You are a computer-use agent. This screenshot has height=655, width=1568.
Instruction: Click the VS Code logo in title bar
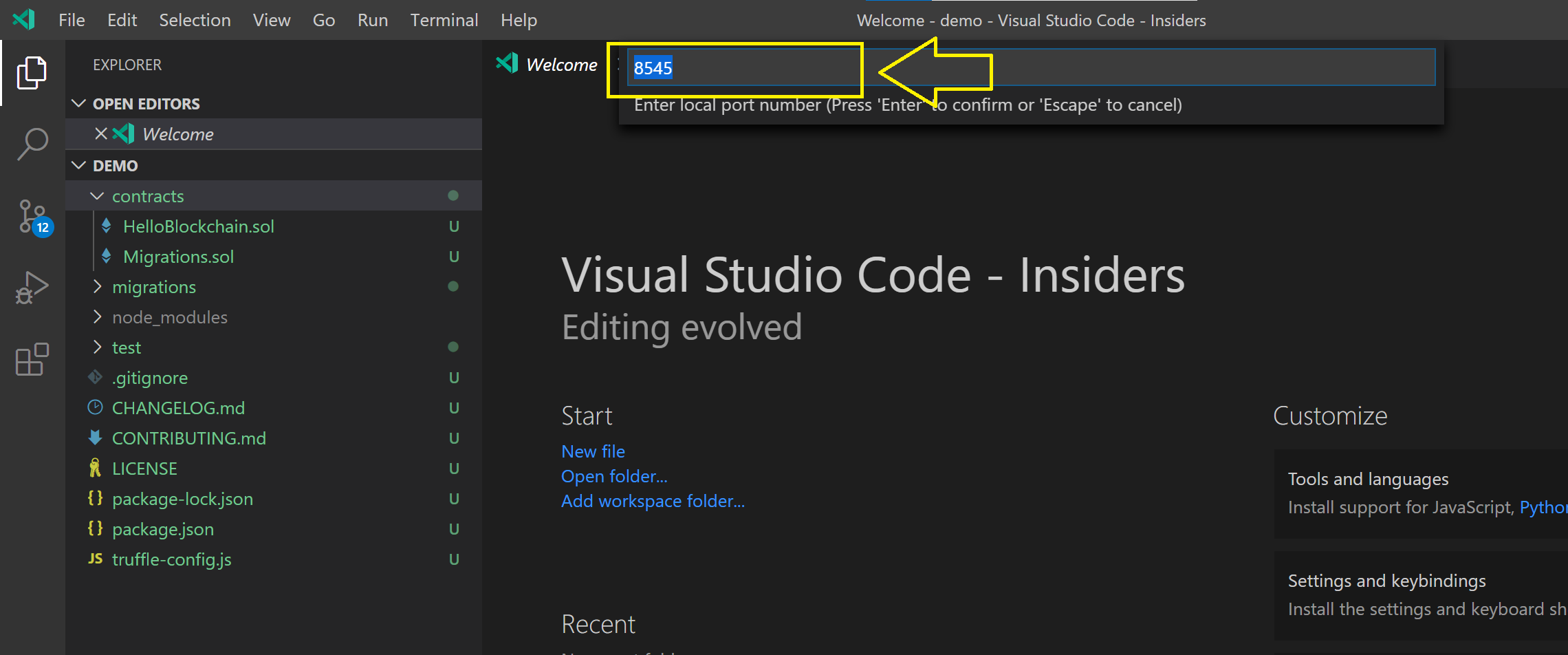click(x=24, y=19)
